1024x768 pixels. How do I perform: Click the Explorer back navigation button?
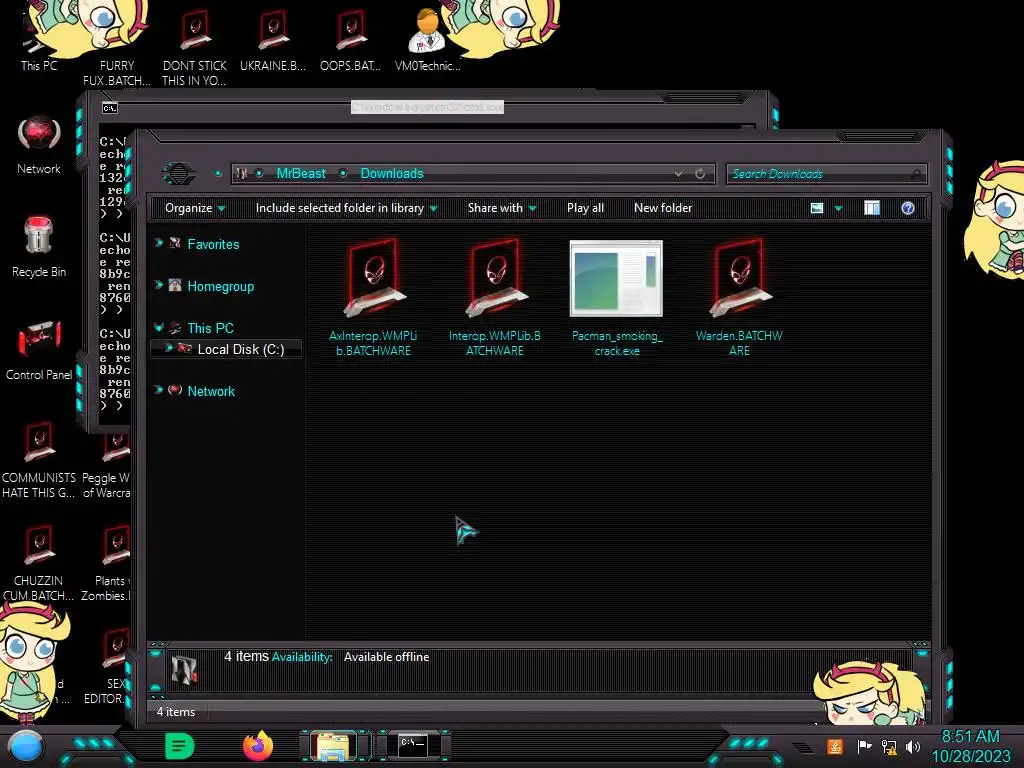(x=178, y=174)
